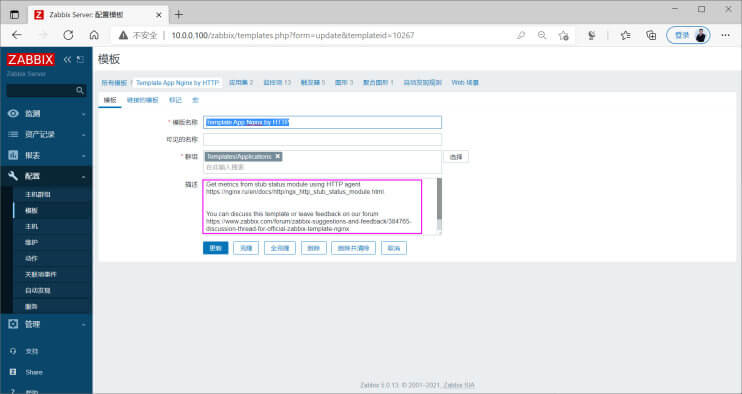Expand the 监测 monitoring menu
Viewport: 742px width, 394px height.
point(46,114)
